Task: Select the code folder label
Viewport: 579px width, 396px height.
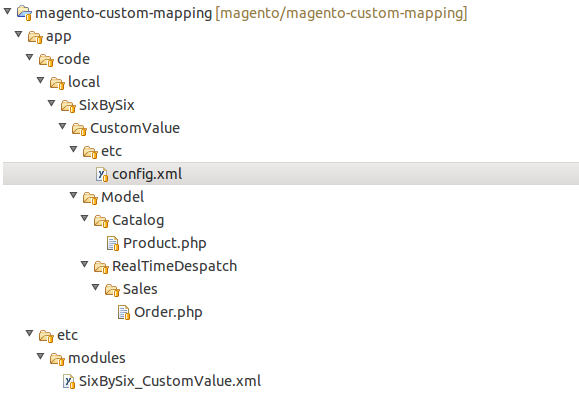Action: [x=73, y=59]
